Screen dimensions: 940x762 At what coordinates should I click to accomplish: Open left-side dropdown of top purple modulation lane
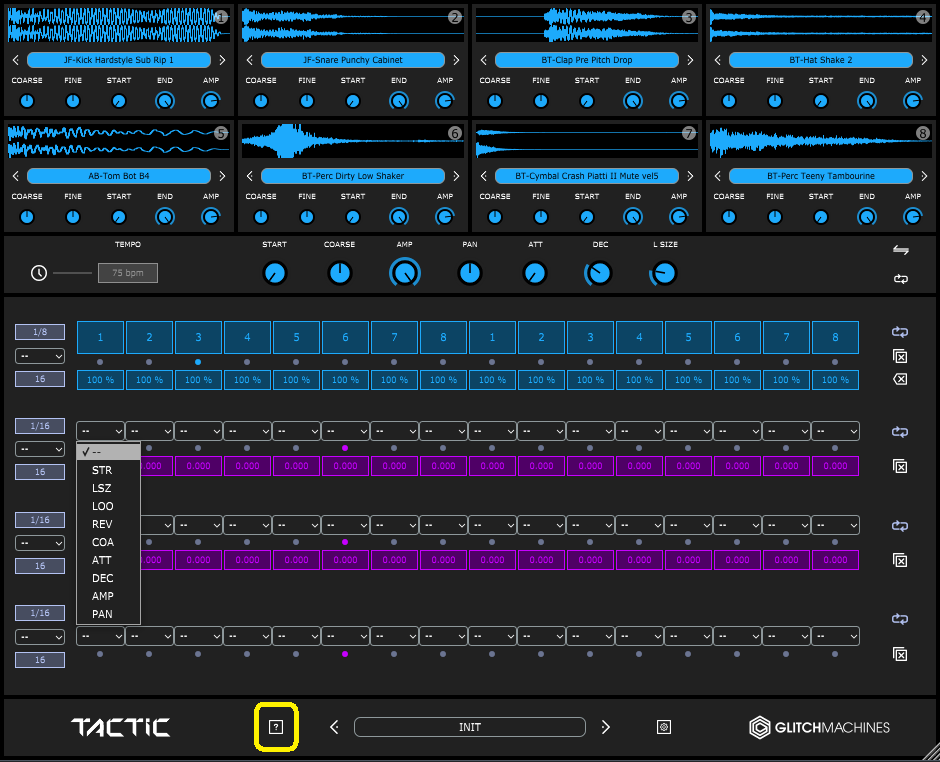(40, 449)
